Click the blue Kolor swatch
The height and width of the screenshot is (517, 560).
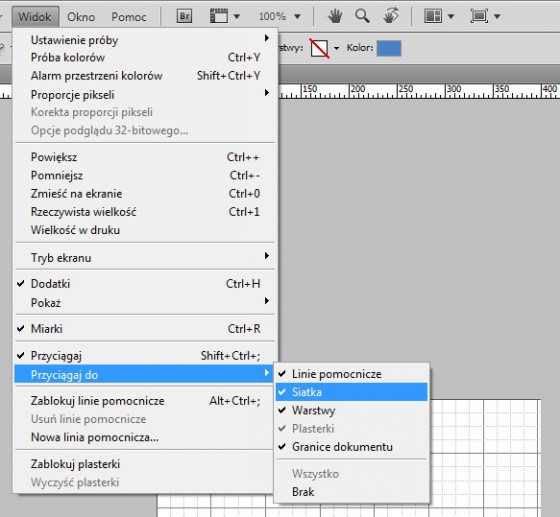pyautogui.click(x=389, y=48)
